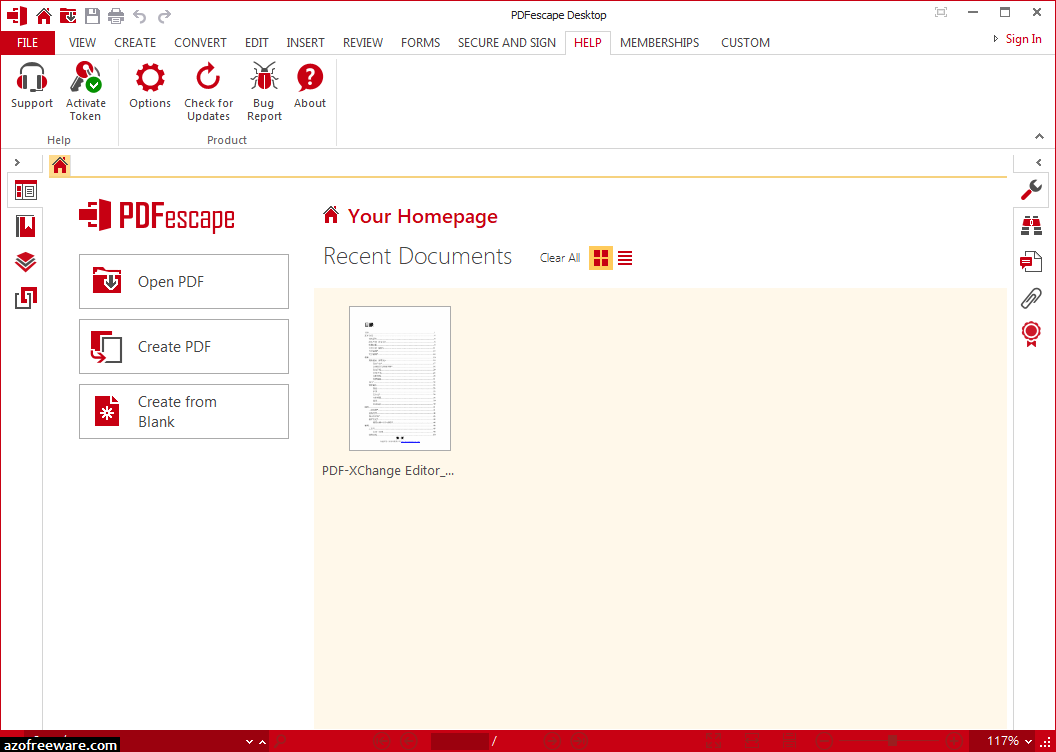Click the redo arrow in title bar
The image size is (1056, 752).
point(164,16)
